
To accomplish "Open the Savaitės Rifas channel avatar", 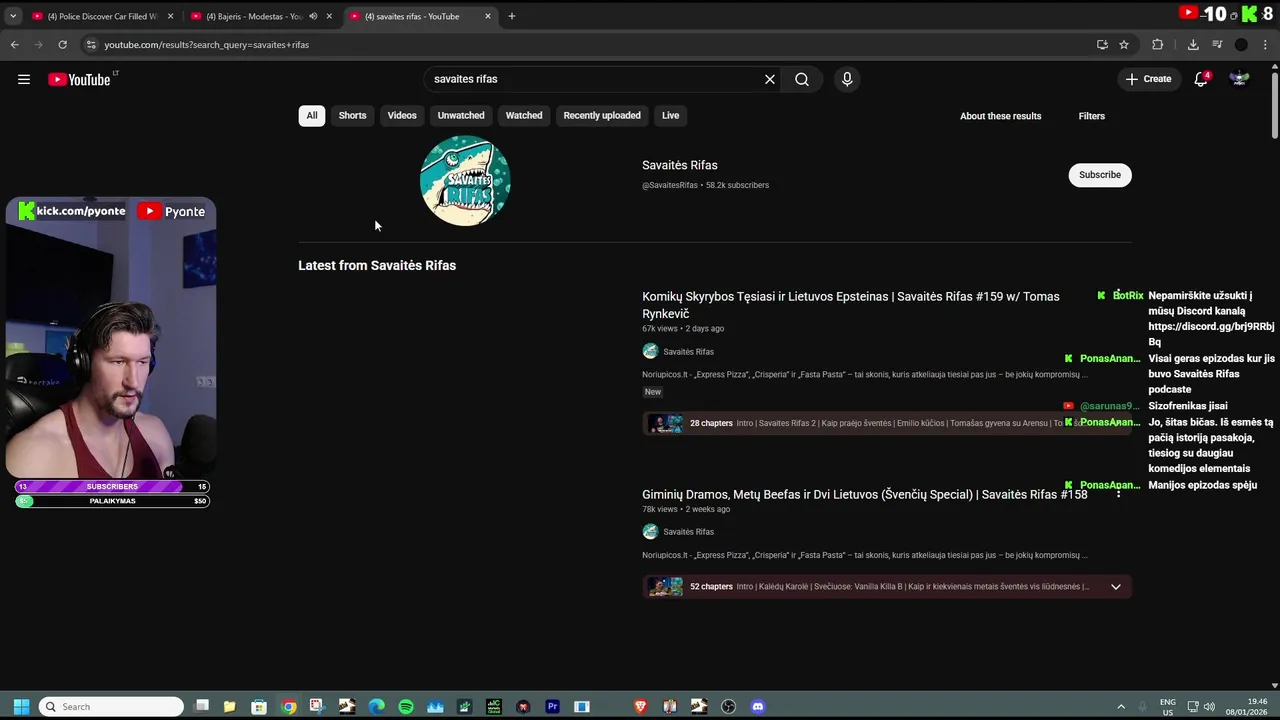I will pyautogui.click(x=465, y=181).
